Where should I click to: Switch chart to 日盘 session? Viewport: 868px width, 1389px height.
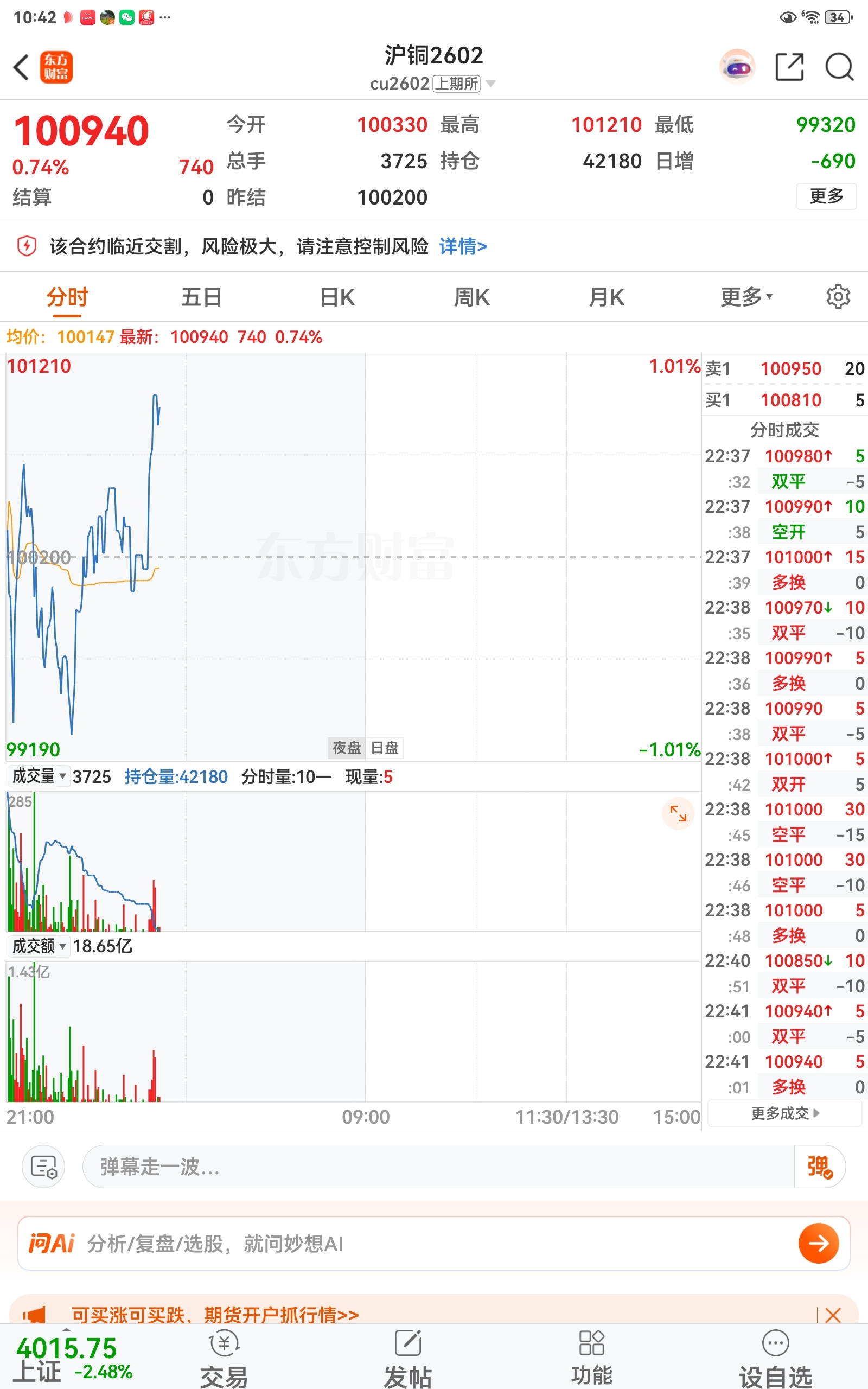point(385,748)
